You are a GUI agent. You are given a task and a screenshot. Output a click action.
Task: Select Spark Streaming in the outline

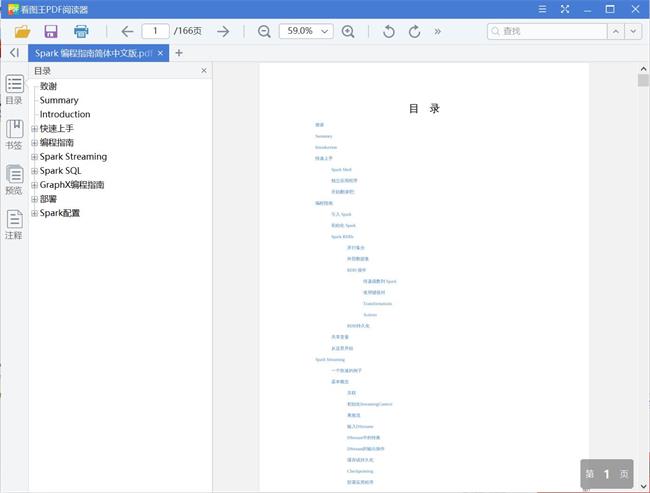click(73, 157)
